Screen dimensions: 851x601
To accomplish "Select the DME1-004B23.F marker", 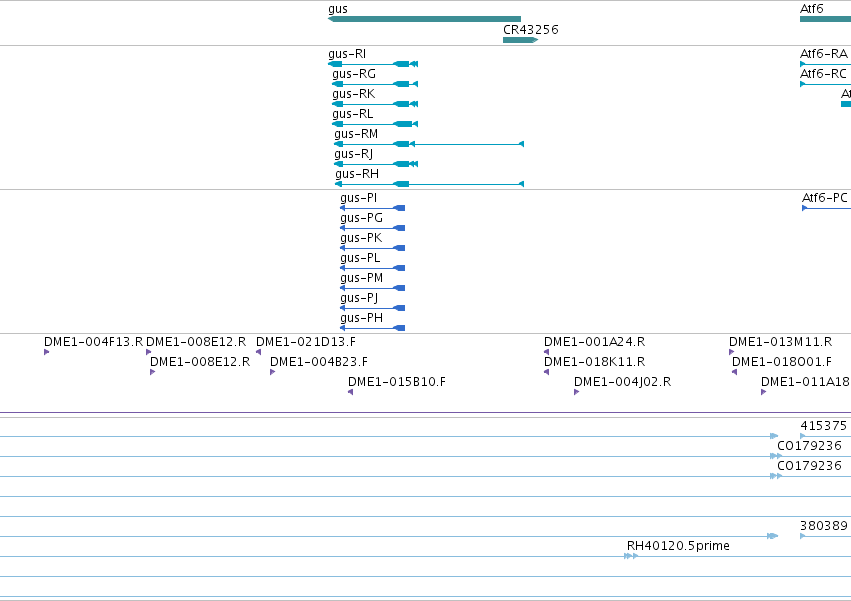I will click(x=272, y=372).
